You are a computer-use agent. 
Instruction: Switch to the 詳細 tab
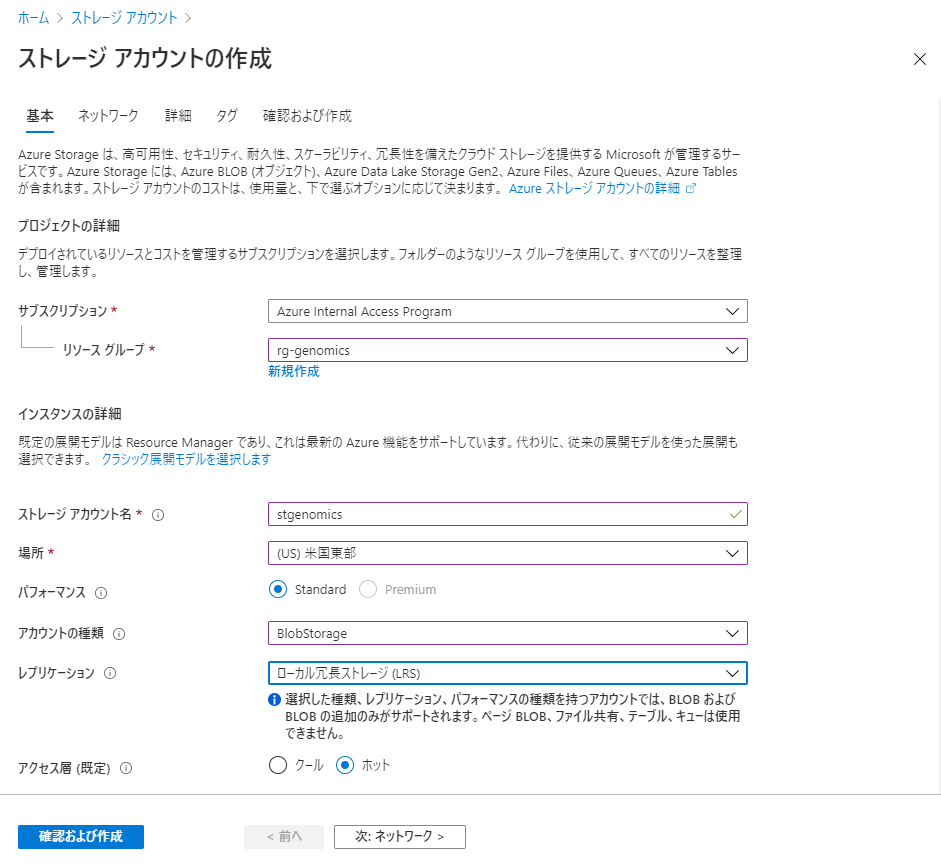(178, 116)
